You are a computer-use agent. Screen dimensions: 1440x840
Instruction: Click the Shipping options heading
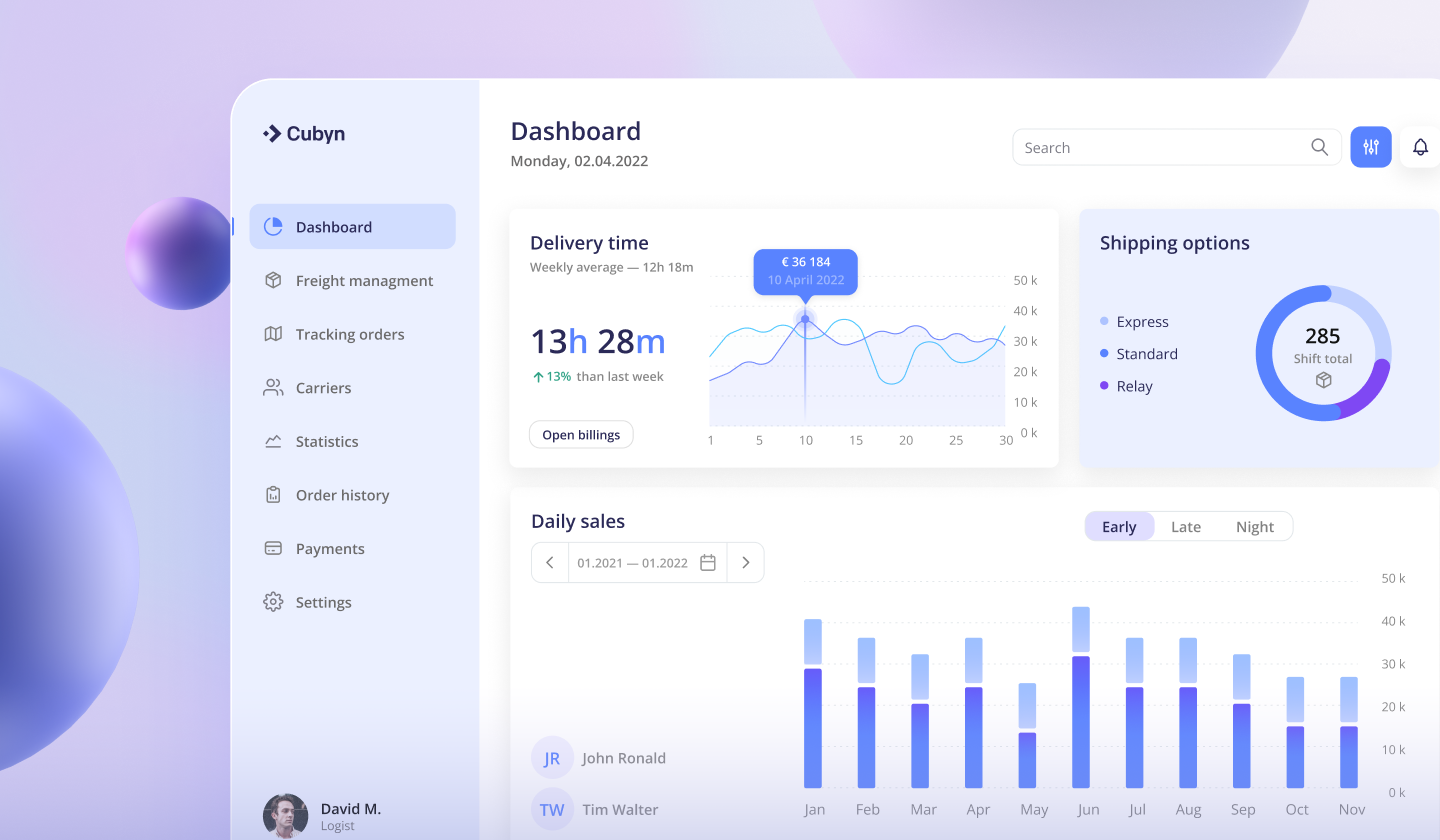[1175, 243]
